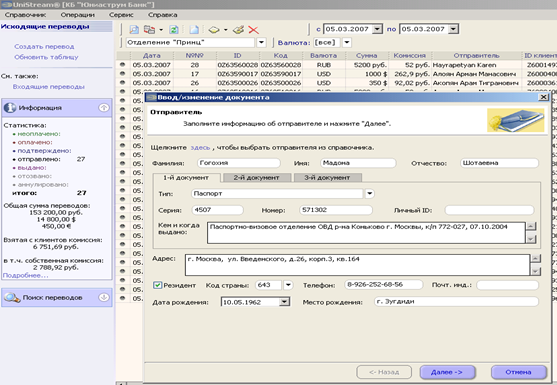Click the green refresh toolbar icon
557x385 pixels.
pyautogui.click(x=173, y=29)
